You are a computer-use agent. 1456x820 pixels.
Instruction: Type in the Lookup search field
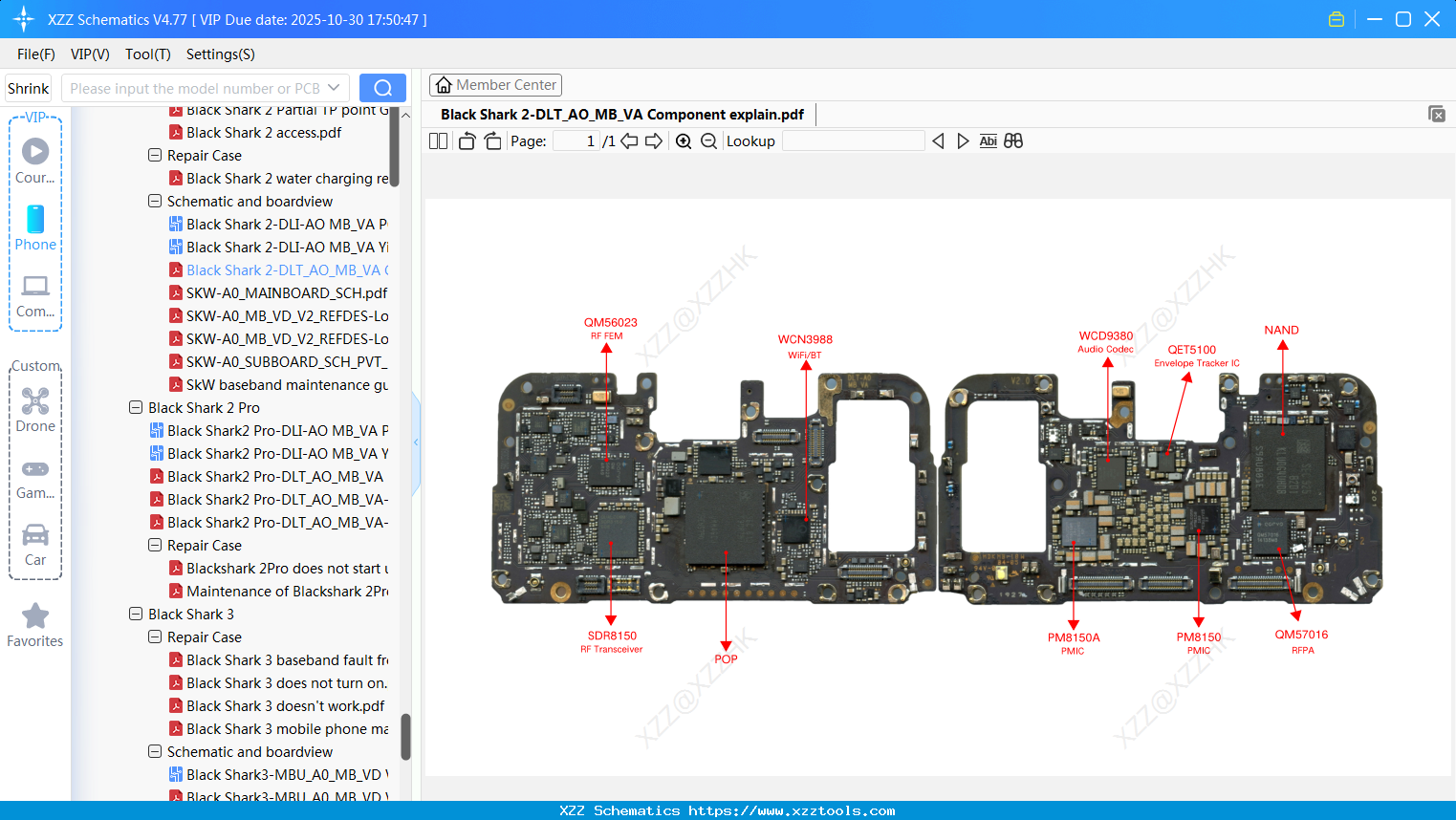[854, 140]
